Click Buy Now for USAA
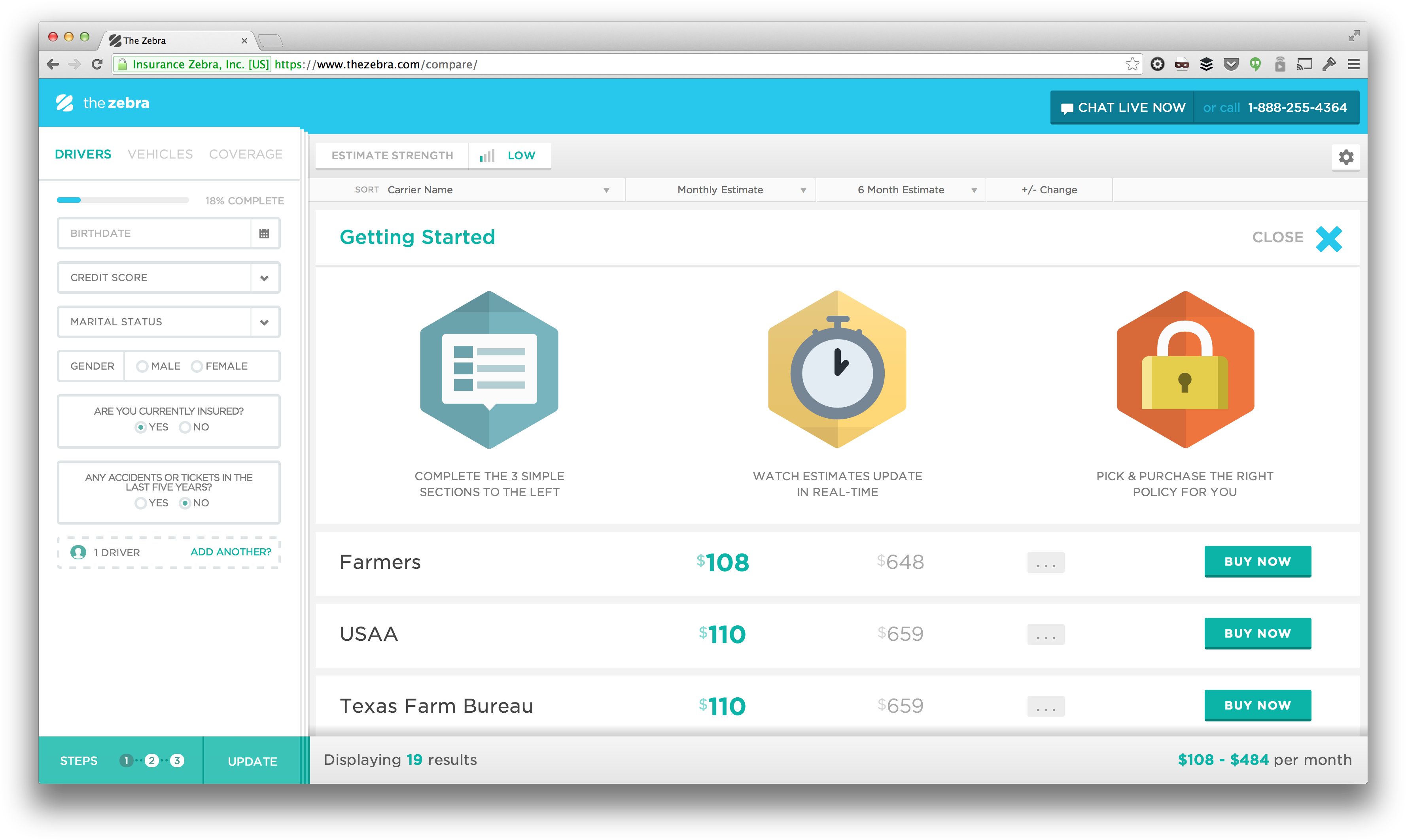1406x840 pixels. coord(1257,633)
